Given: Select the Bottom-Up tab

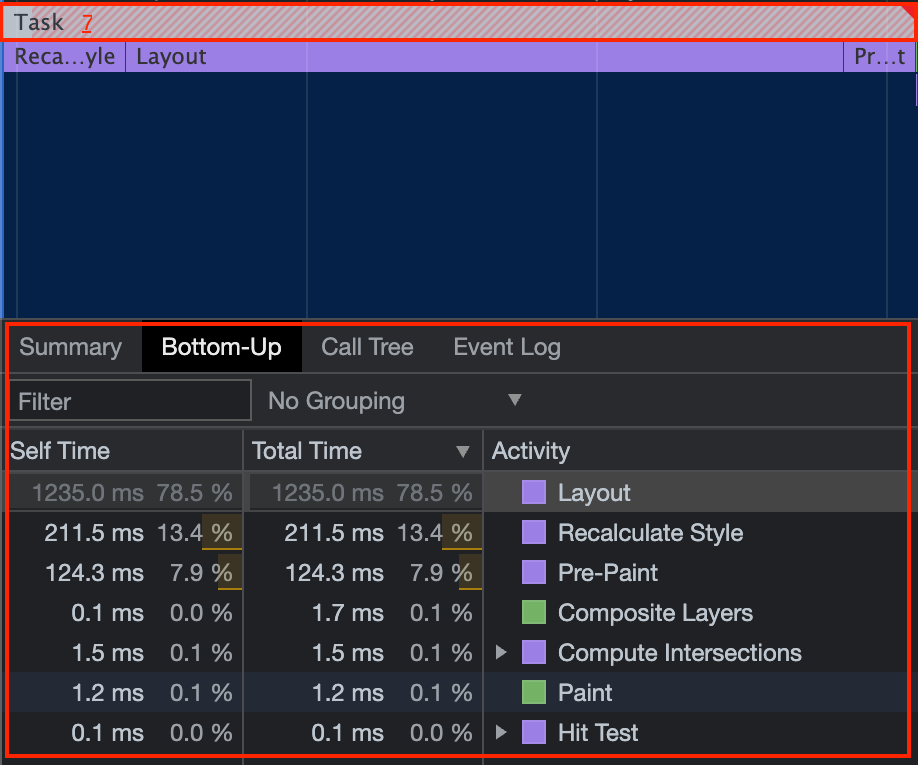Looking at the screenshot, I should (220, 348).
